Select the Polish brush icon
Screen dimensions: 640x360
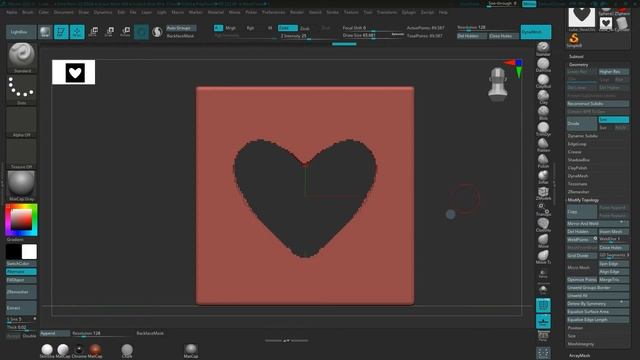pyautogui.click(x=543, y=161)
